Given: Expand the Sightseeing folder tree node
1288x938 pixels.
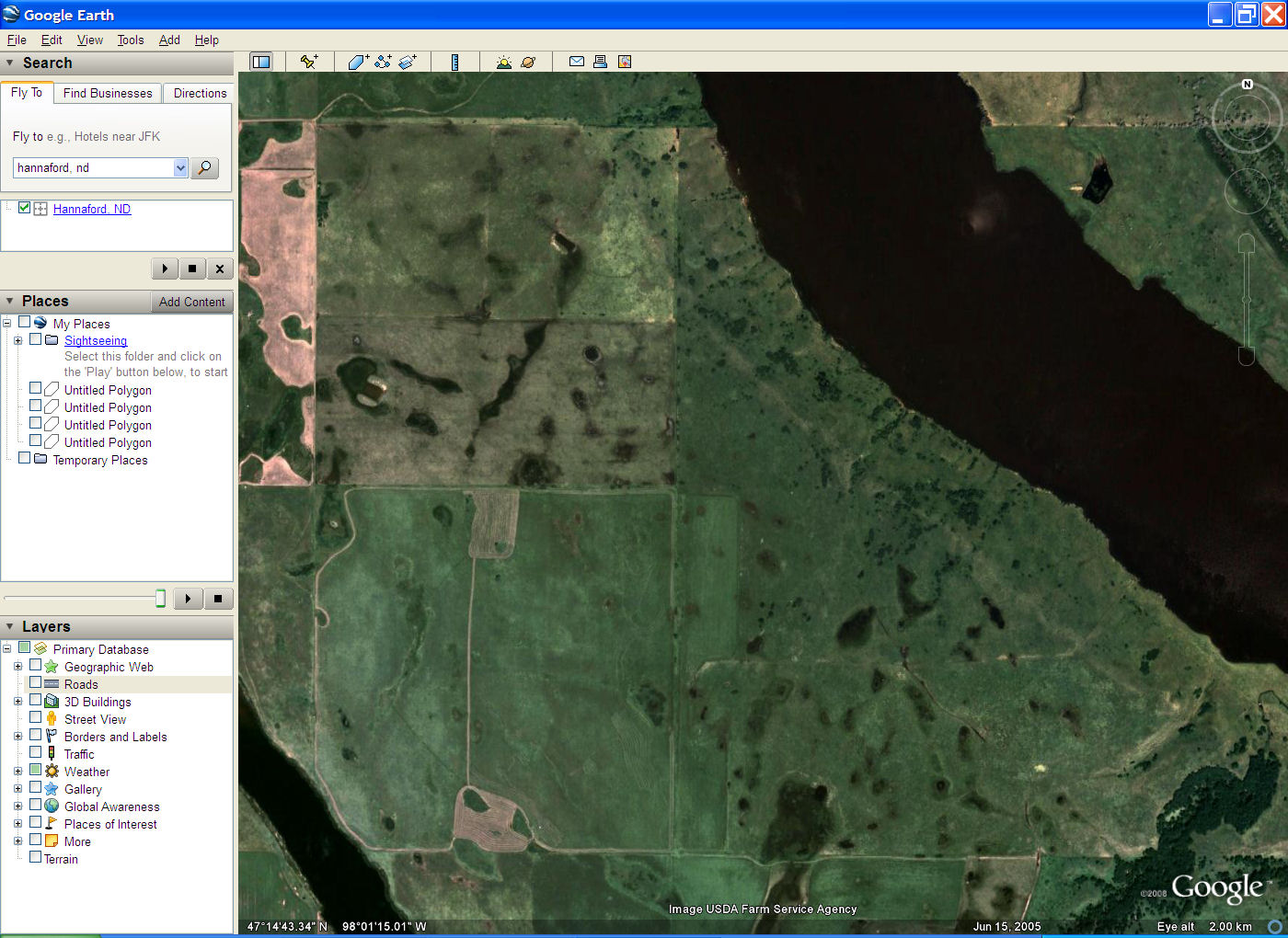Looking at the screenshot, I should tap(17, 340).
